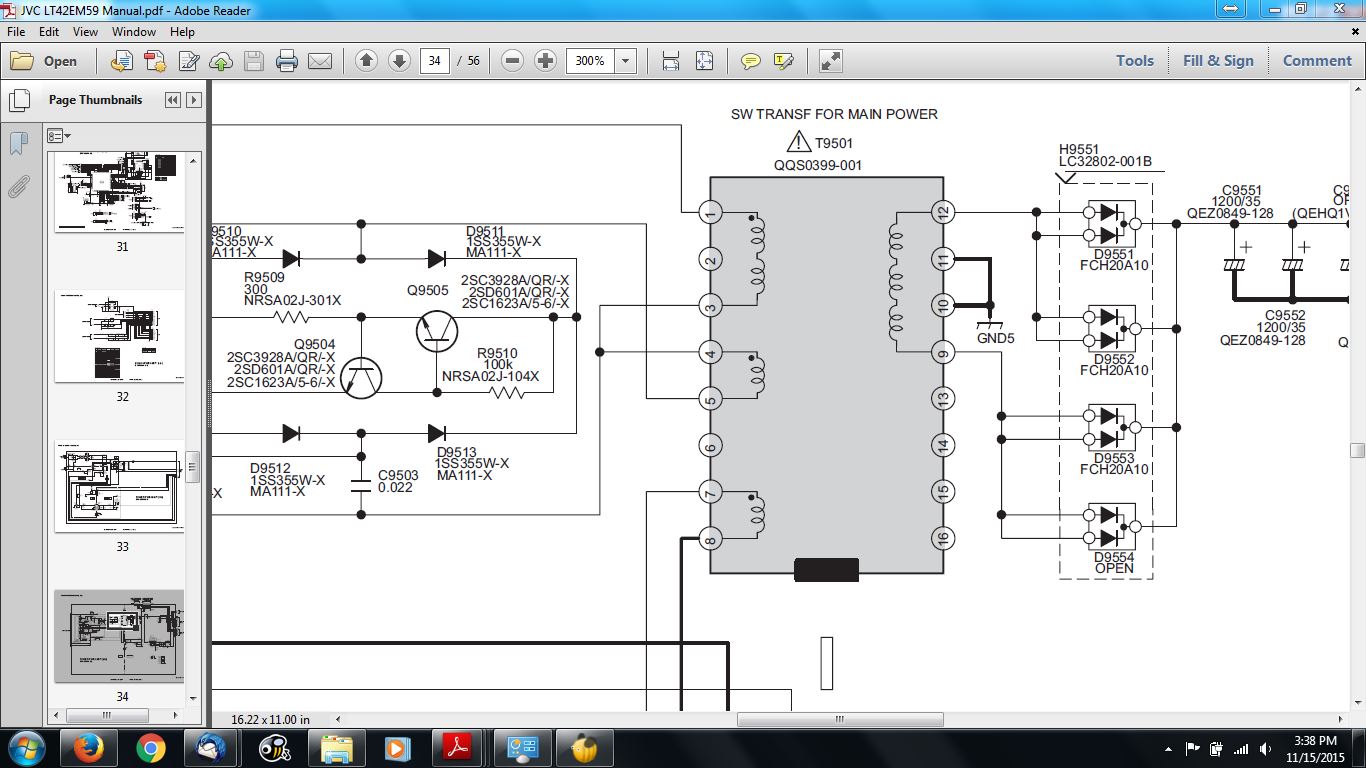Zoom out with the minus button

512,61
